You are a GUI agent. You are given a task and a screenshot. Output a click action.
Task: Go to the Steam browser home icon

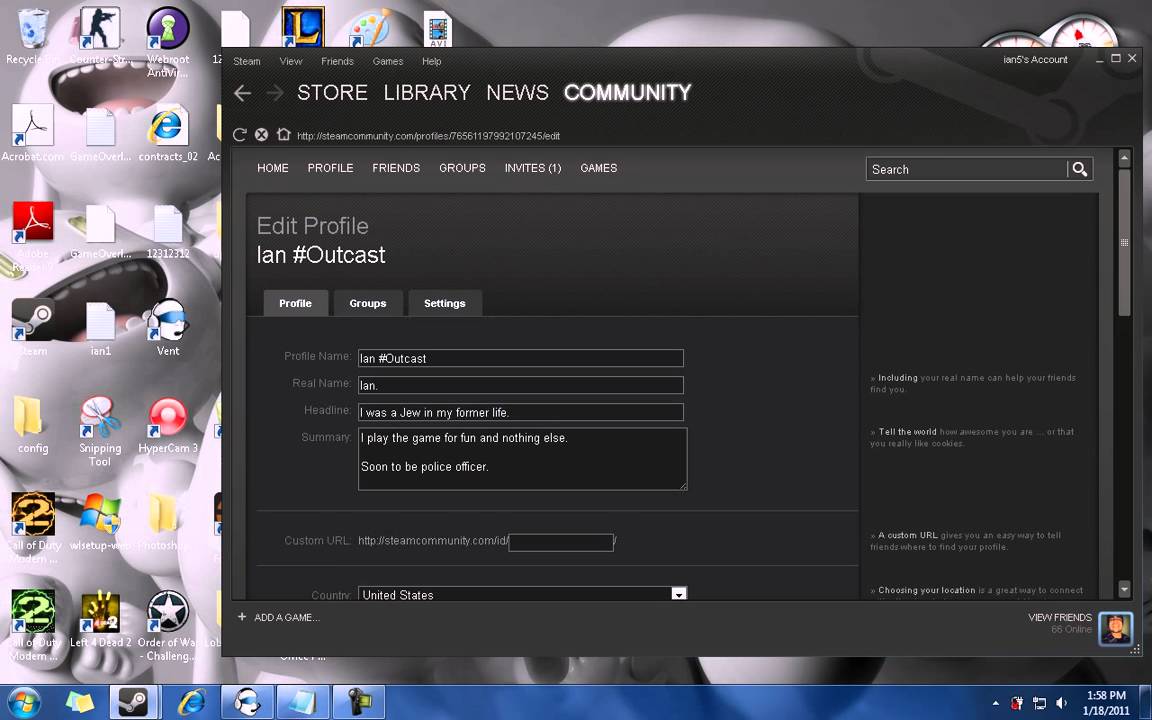click(x=284, y=134)
